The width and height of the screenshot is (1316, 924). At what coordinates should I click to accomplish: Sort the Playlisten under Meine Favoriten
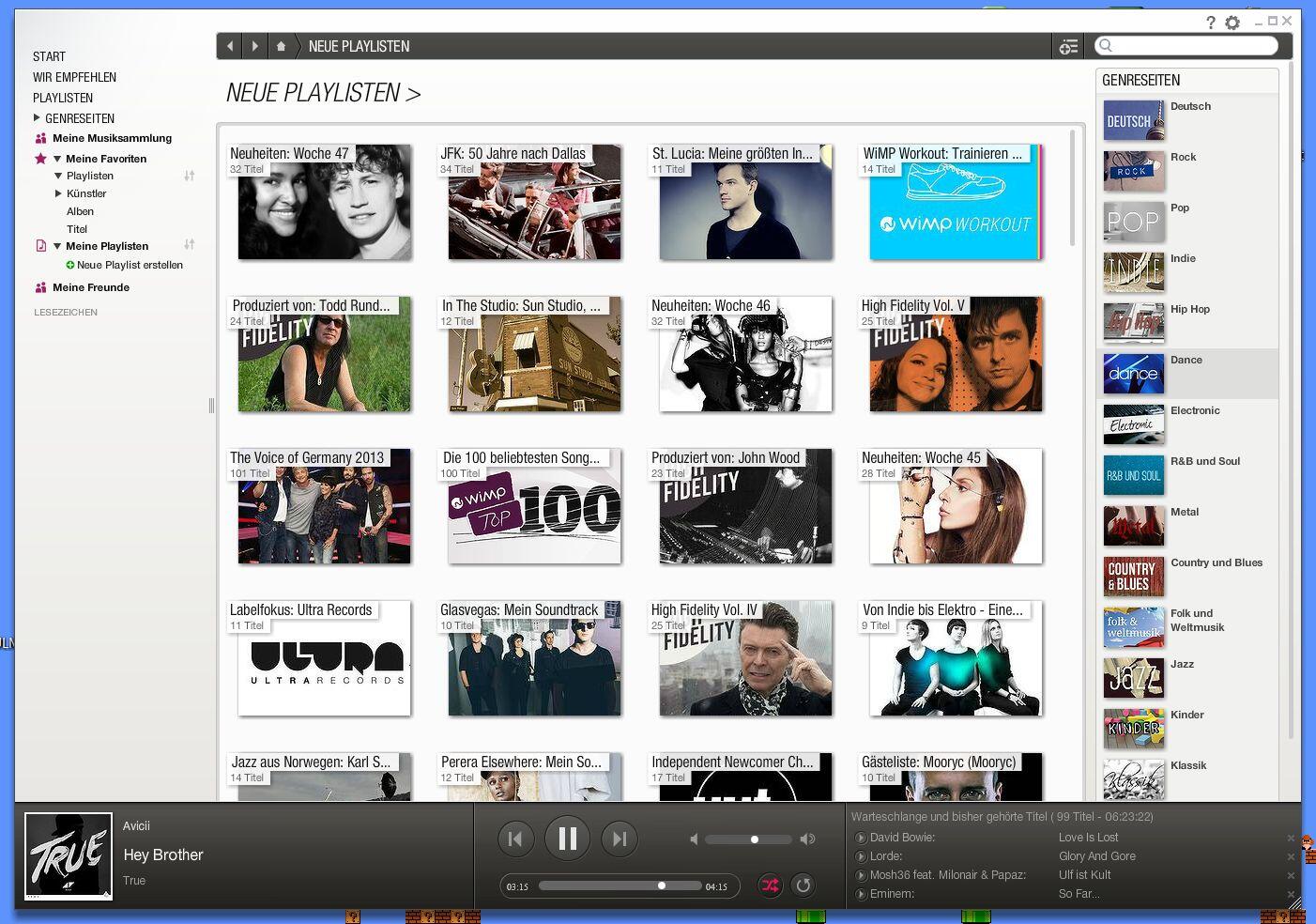pos(189,176)
